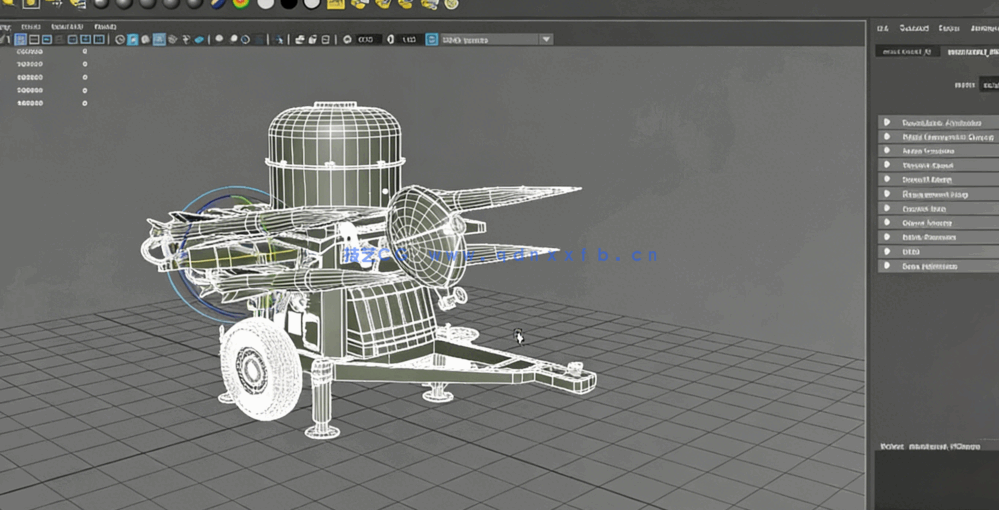Expand the first collapsed section in Attribute Editor

(886, 123)
